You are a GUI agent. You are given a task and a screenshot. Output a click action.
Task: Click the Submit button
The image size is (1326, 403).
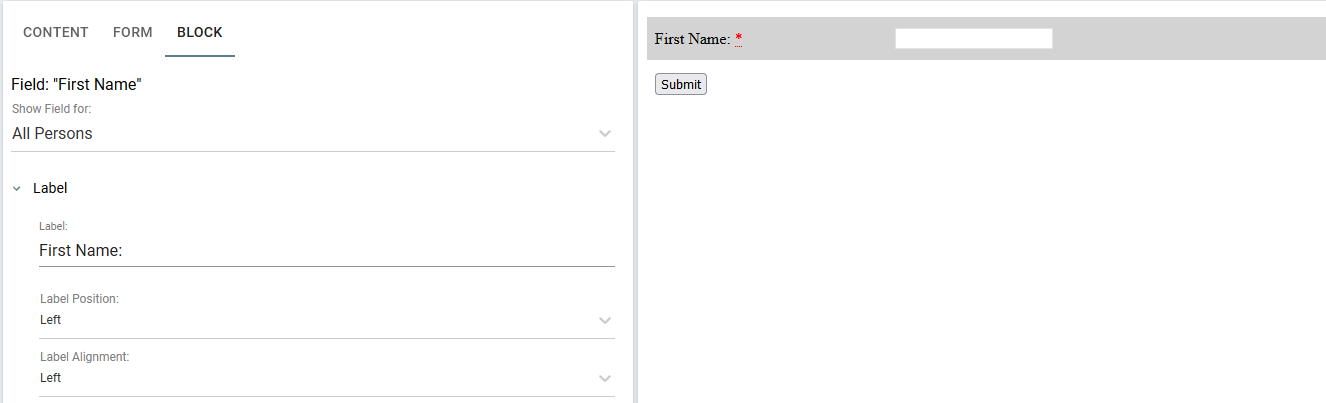pyautogui.click(x=681, y=85)
